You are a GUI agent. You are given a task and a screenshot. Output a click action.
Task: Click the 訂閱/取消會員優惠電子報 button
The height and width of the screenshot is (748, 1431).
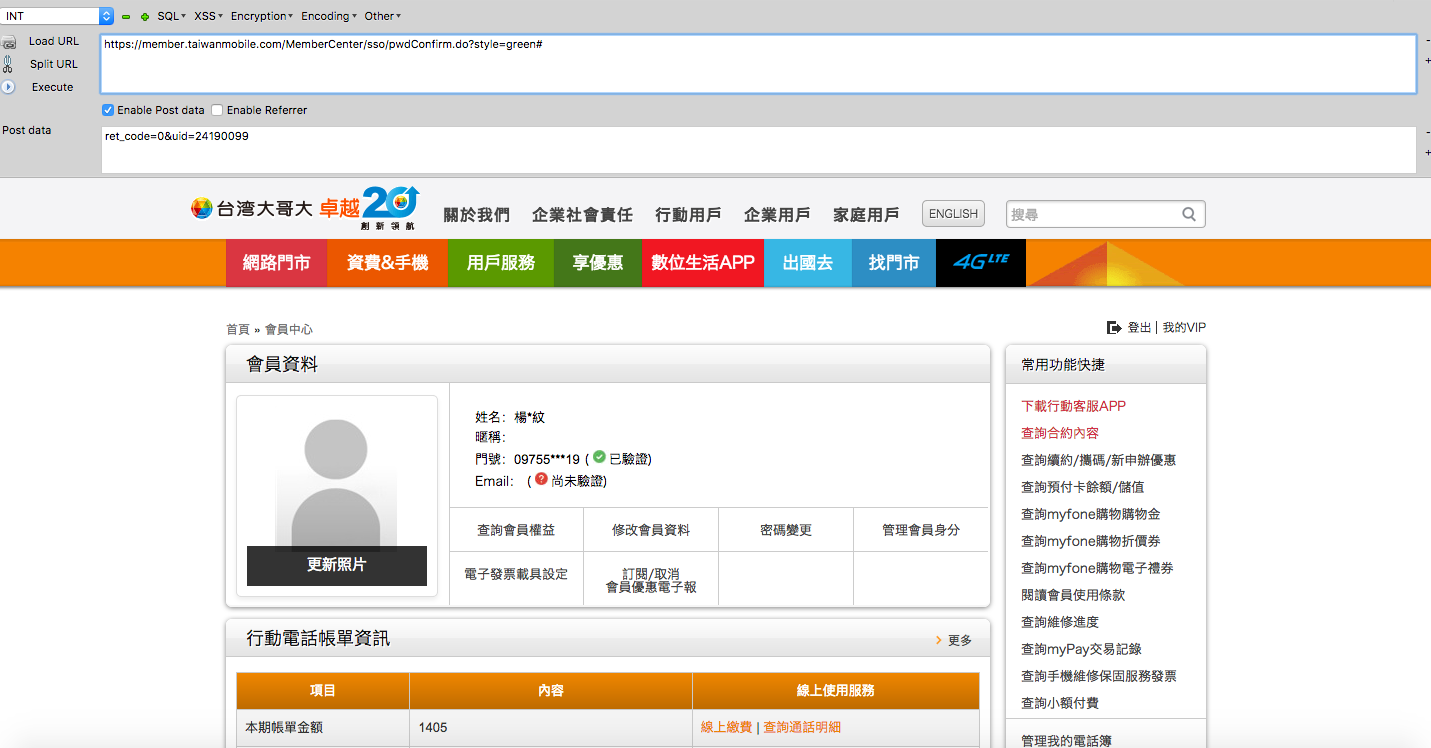[651, 580]
